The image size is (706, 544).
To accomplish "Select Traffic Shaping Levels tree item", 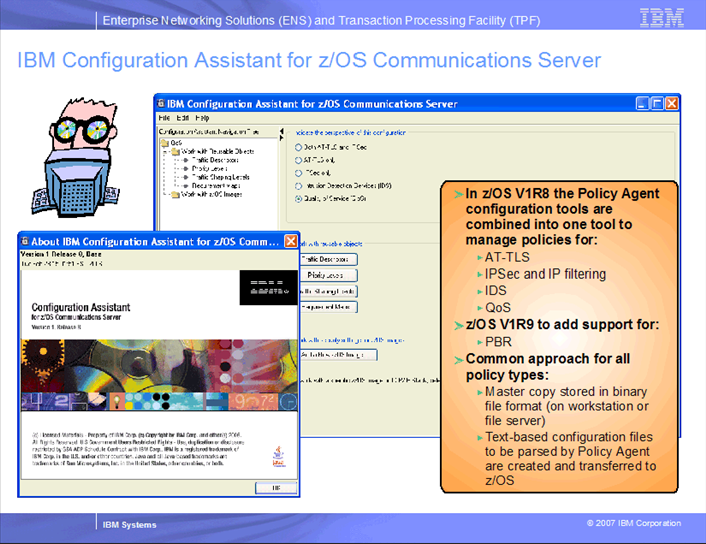I will (221, 177).
